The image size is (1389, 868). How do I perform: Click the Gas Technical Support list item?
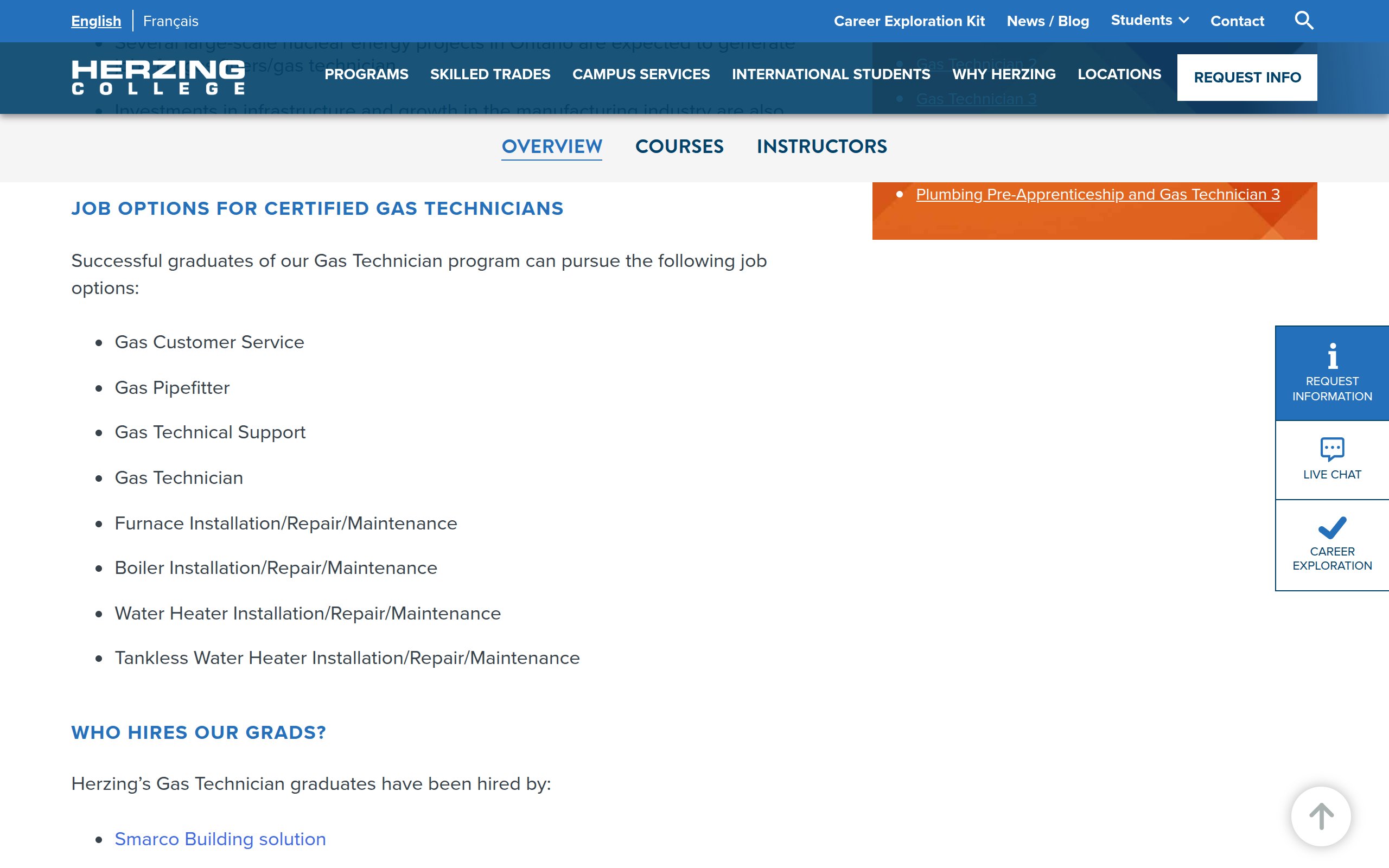coord(210,432)
